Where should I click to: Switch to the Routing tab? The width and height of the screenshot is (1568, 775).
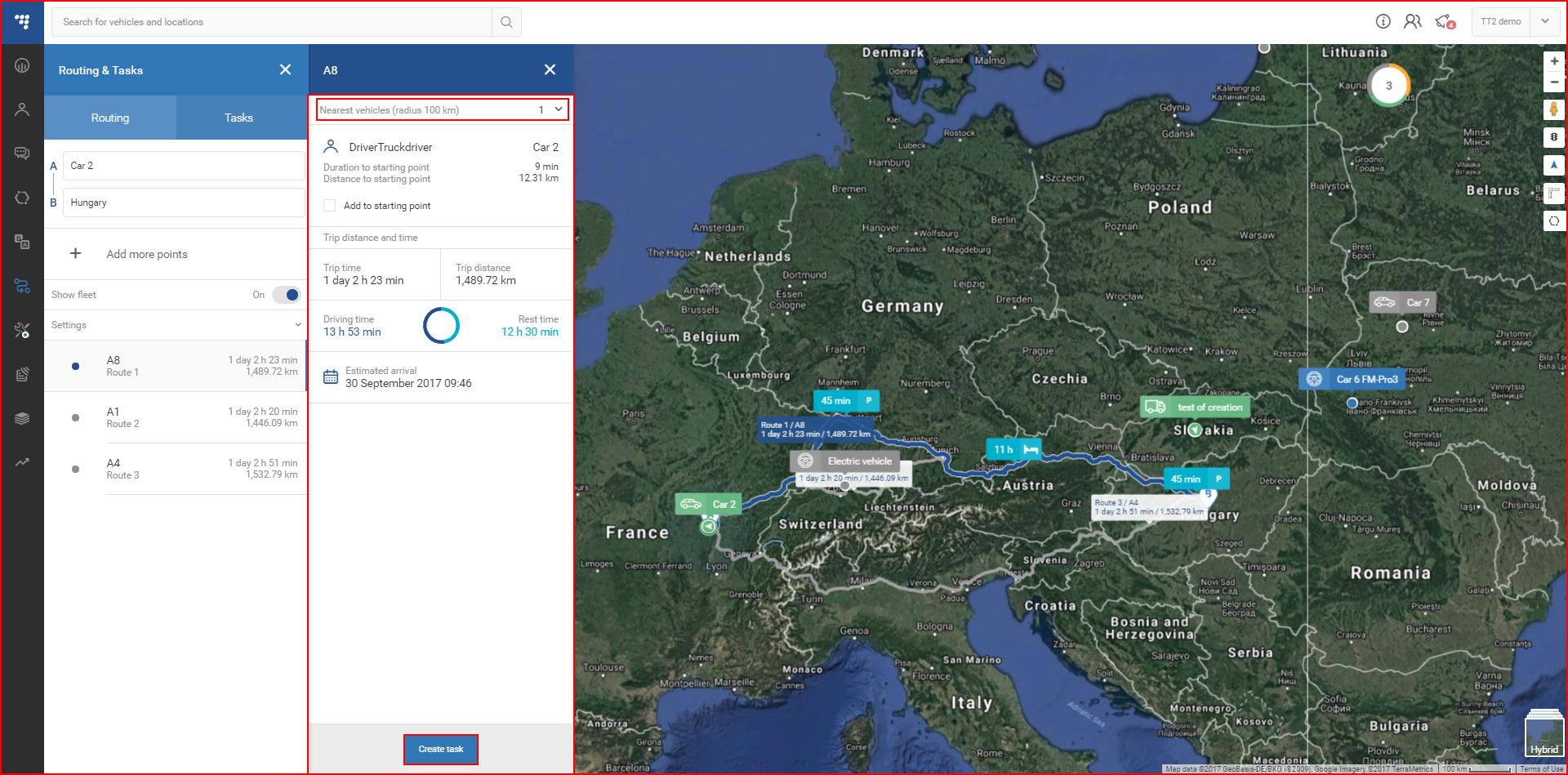coord(110,118)
